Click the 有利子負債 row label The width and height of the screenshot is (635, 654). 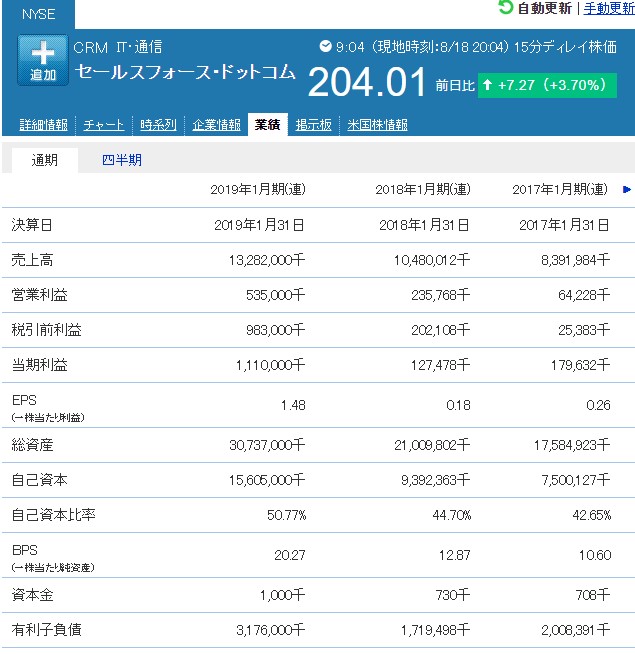coord(46,630)
